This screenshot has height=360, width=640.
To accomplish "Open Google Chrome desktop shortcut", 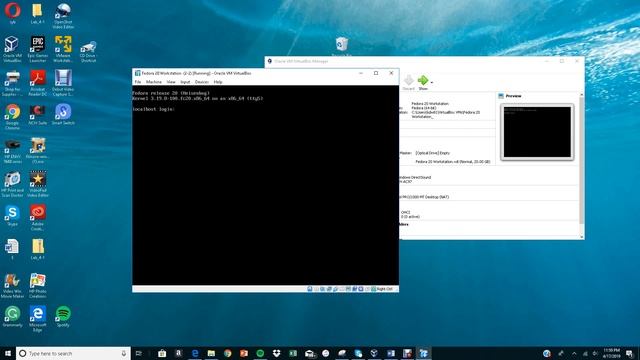I will [x=12, y=117].
